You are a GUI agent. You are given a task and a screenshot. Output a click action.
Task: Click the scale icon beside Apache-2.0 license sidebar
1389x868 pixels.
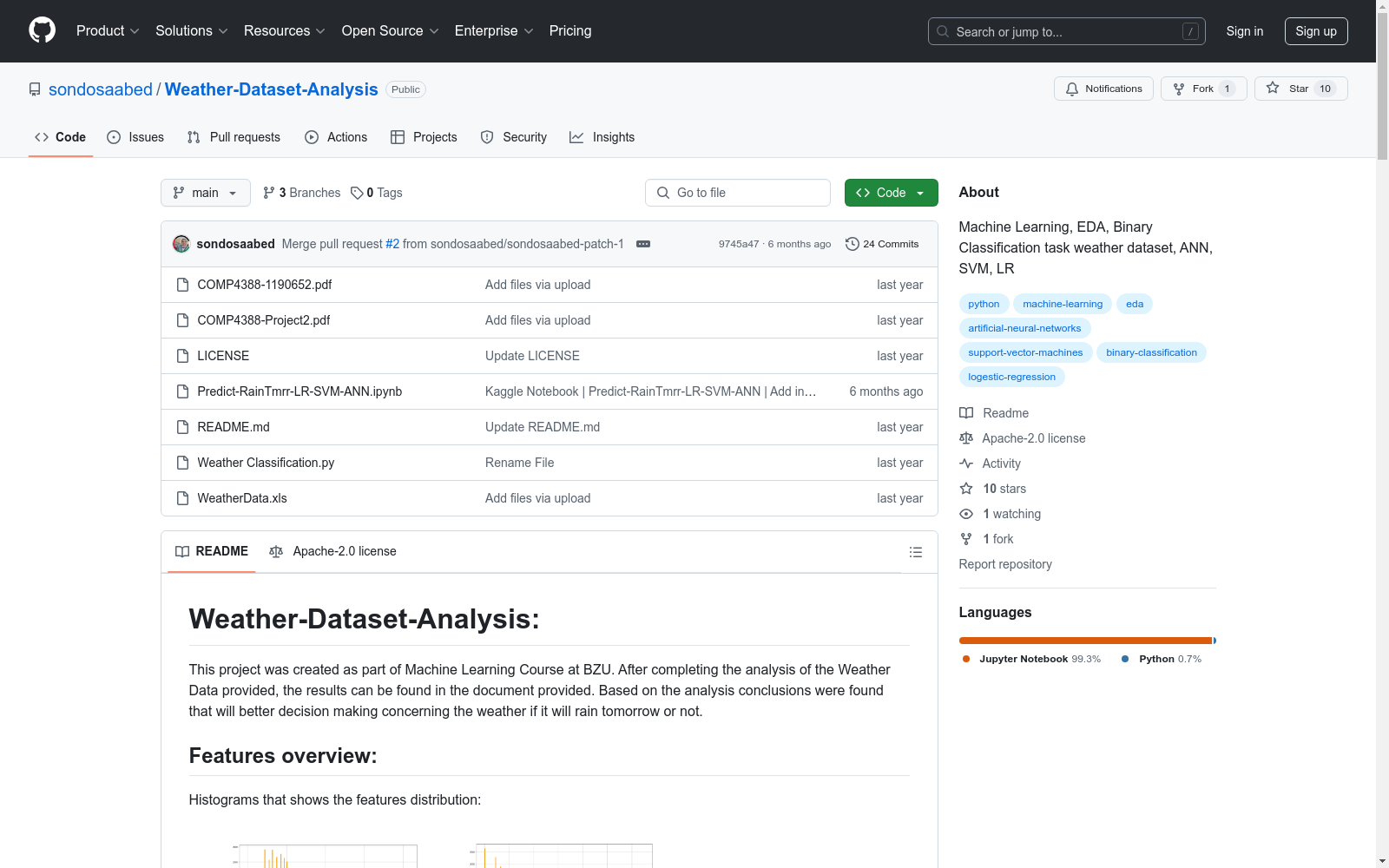[966, 438]
